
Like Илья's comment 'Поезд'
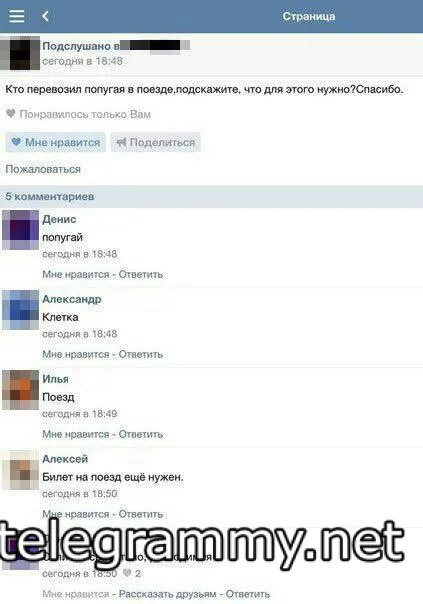pyautogui.click(x=76, y=434)
